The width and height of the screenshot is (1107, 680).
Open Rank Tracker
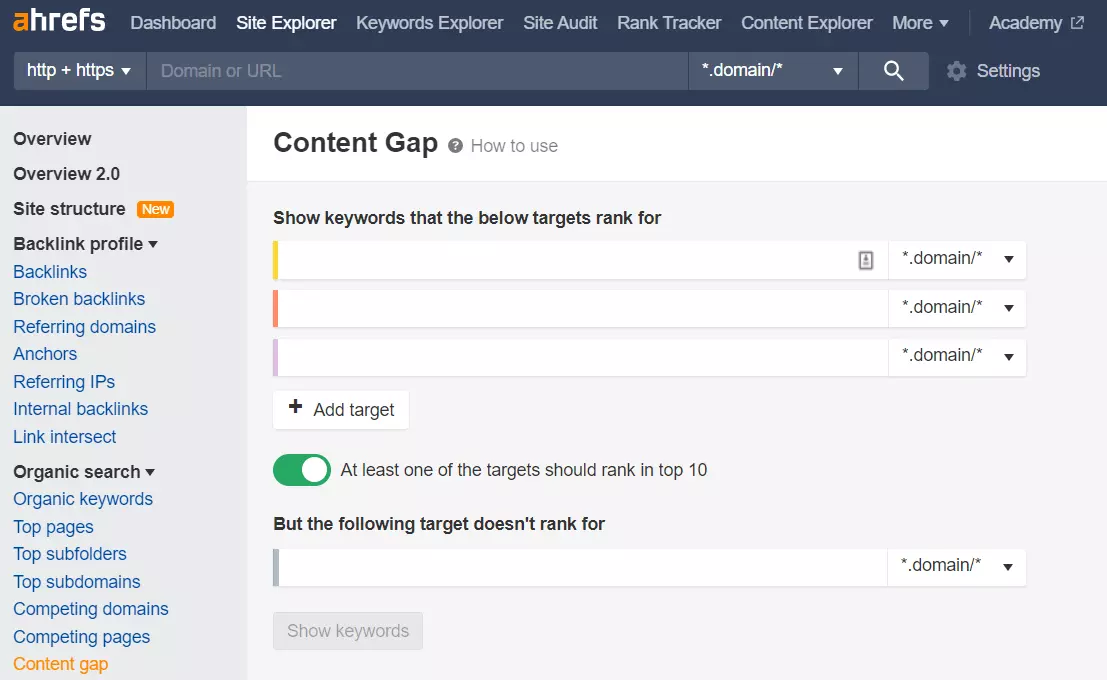pos(669,23)
